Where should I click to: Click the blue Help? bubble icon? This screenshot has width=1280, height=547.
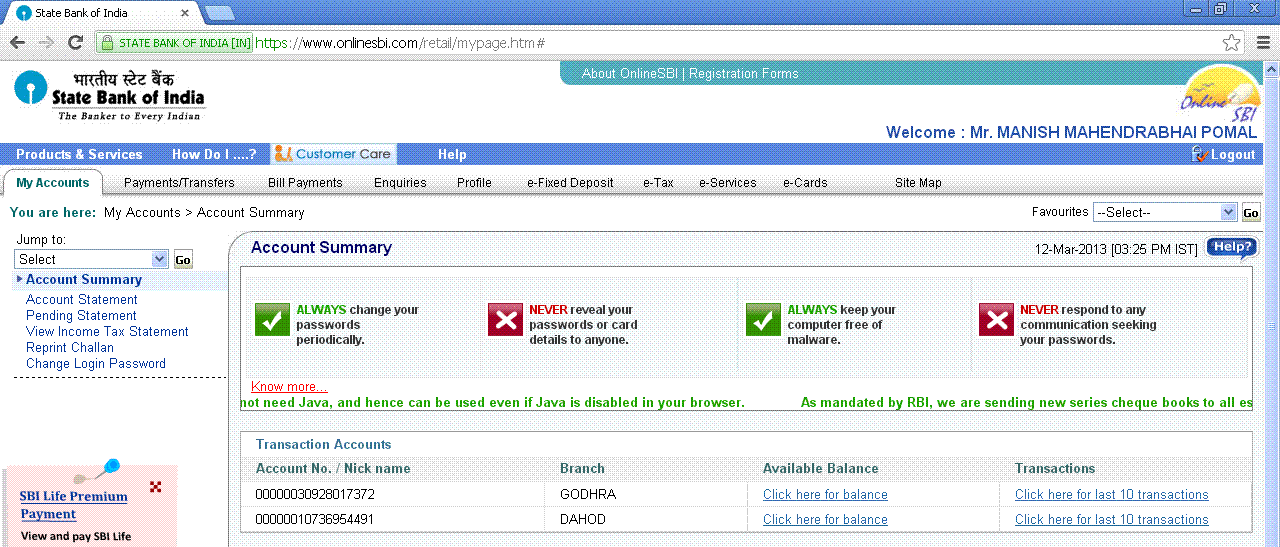[x=1231, y=248]
